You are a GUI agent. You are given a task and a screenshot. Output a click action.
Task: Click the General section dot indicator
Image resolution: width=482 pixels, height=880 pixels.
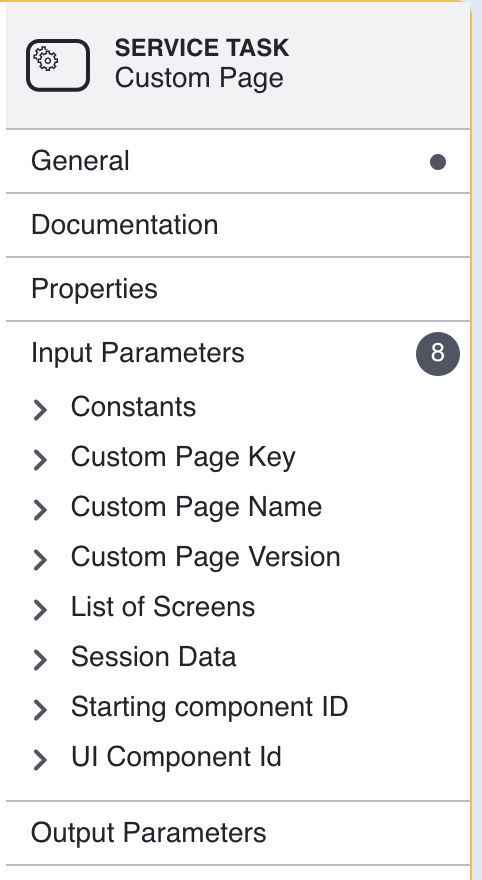pos(438,162)
